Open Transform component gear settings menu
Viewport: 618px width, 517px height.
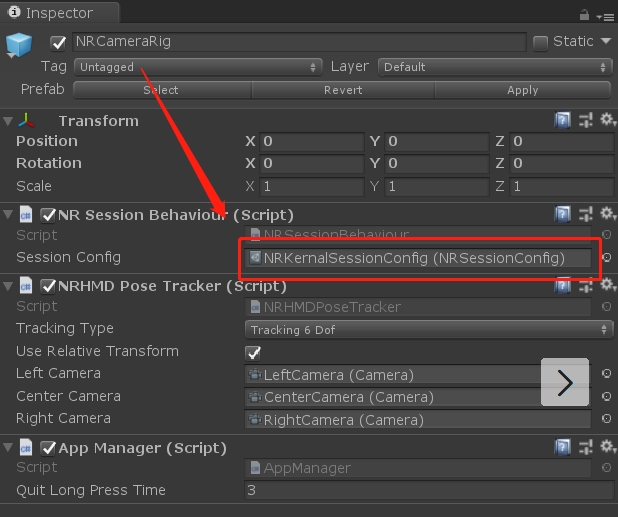click(606, 121)
